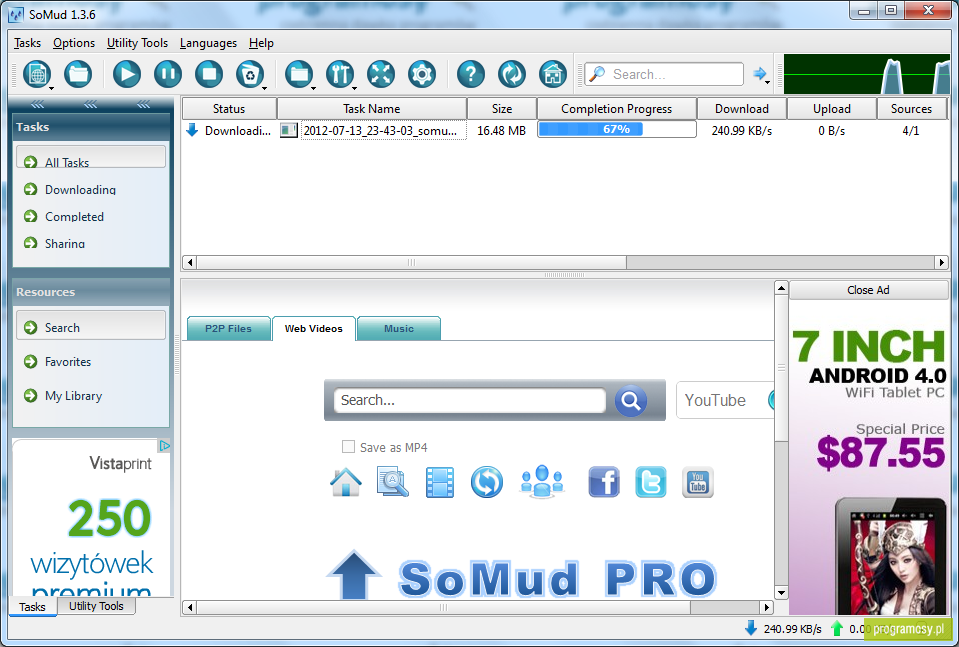Viewport: 959px width, 647px height.
Task: Open the Languages menu
Action: coord(209,43)
